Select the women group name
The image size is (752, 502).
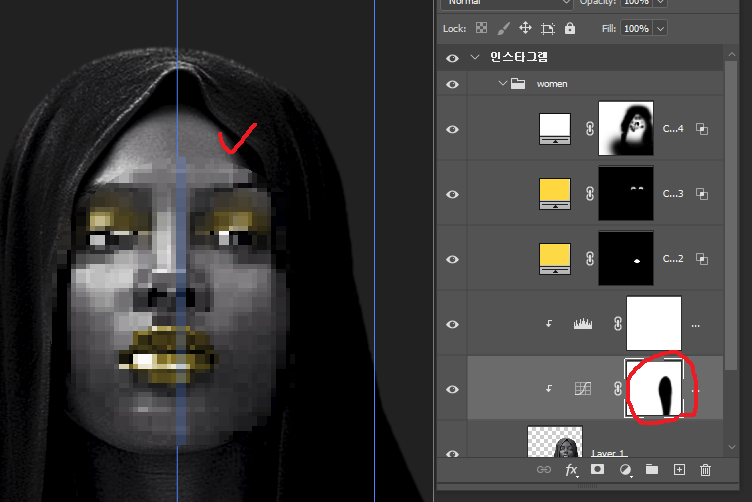552,84
